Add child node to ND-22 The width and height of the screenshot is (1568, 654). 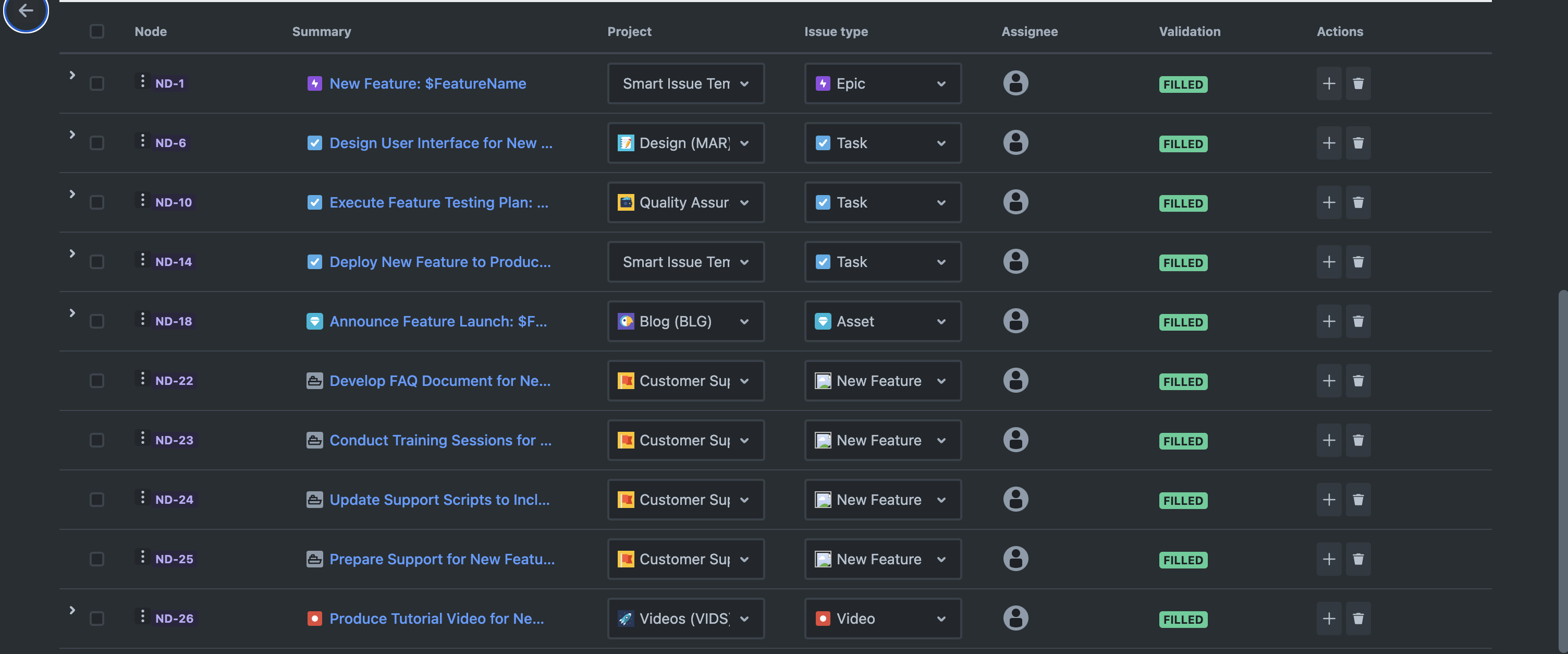point(1329,381)
